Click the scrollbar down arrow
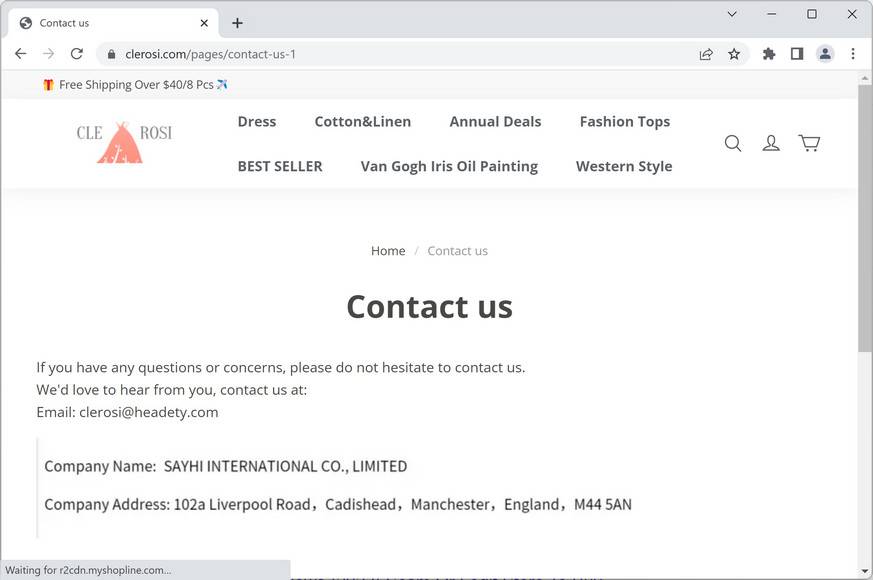 coord(865,571)
